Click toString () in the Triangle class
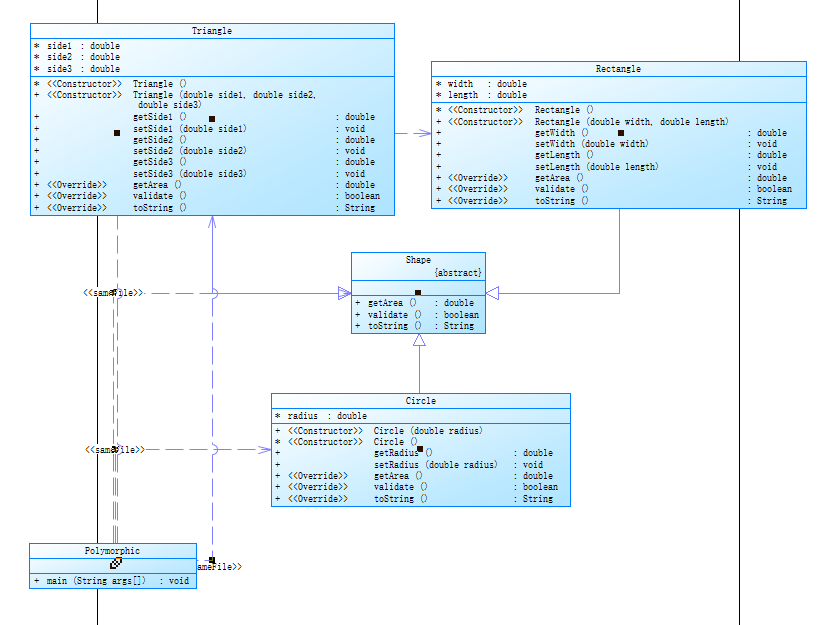This screenshot has height=625, width=837. click(x=160, y=208)
